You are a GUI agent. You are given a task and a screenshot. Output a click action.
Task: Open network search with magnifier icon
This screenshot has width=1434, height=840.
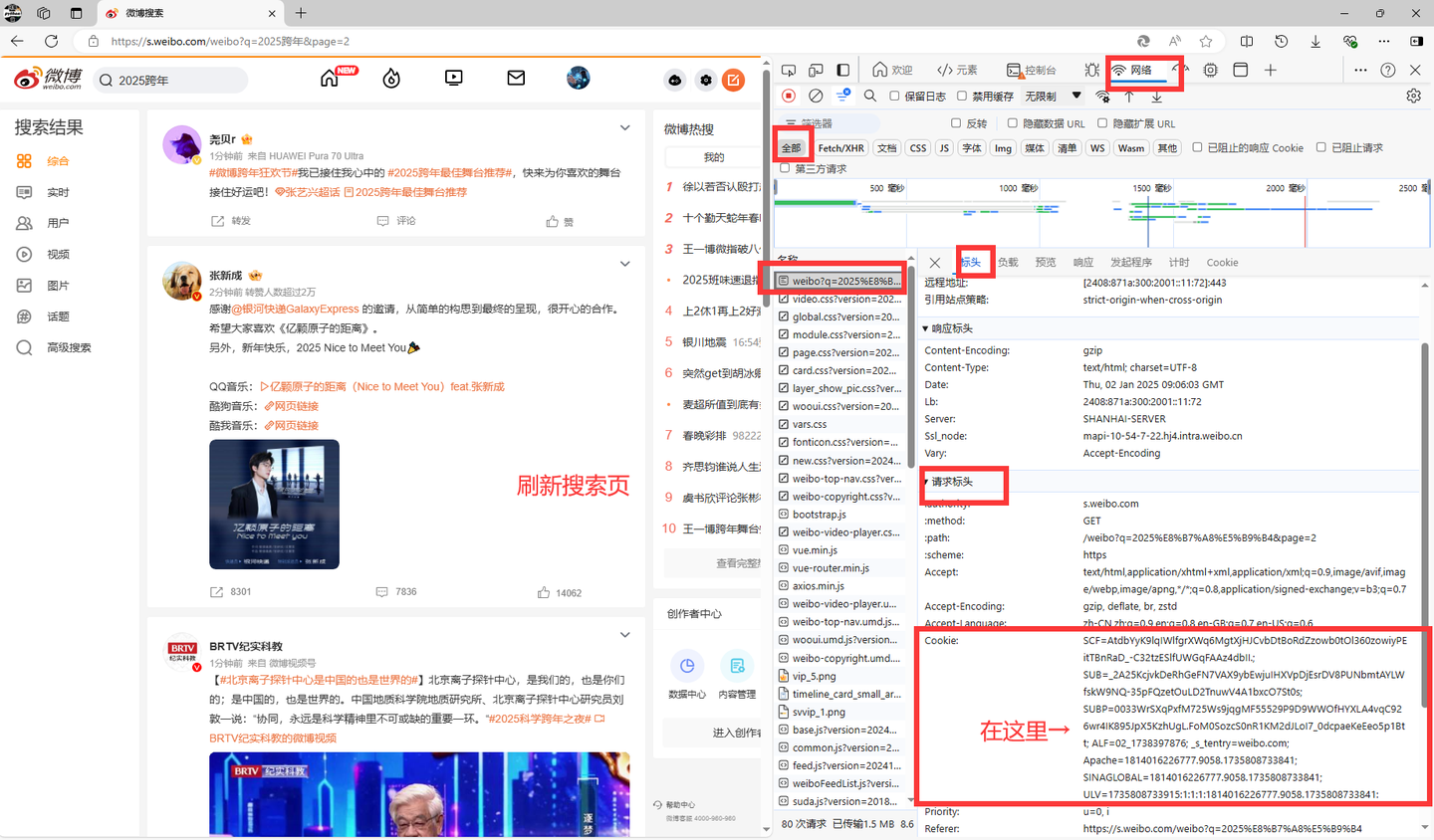pyautogui.click(x=869, y=95)
